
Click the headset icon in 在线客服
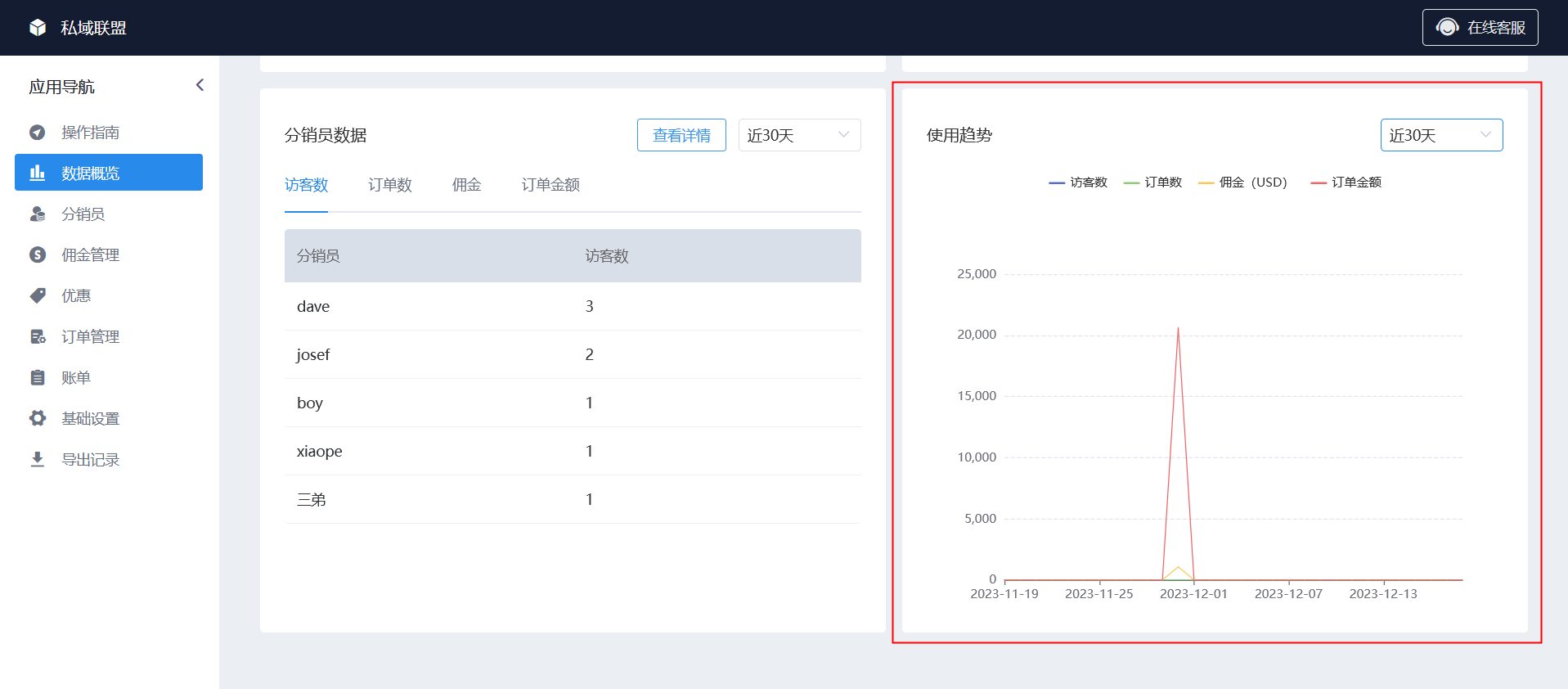point(1447,27)
